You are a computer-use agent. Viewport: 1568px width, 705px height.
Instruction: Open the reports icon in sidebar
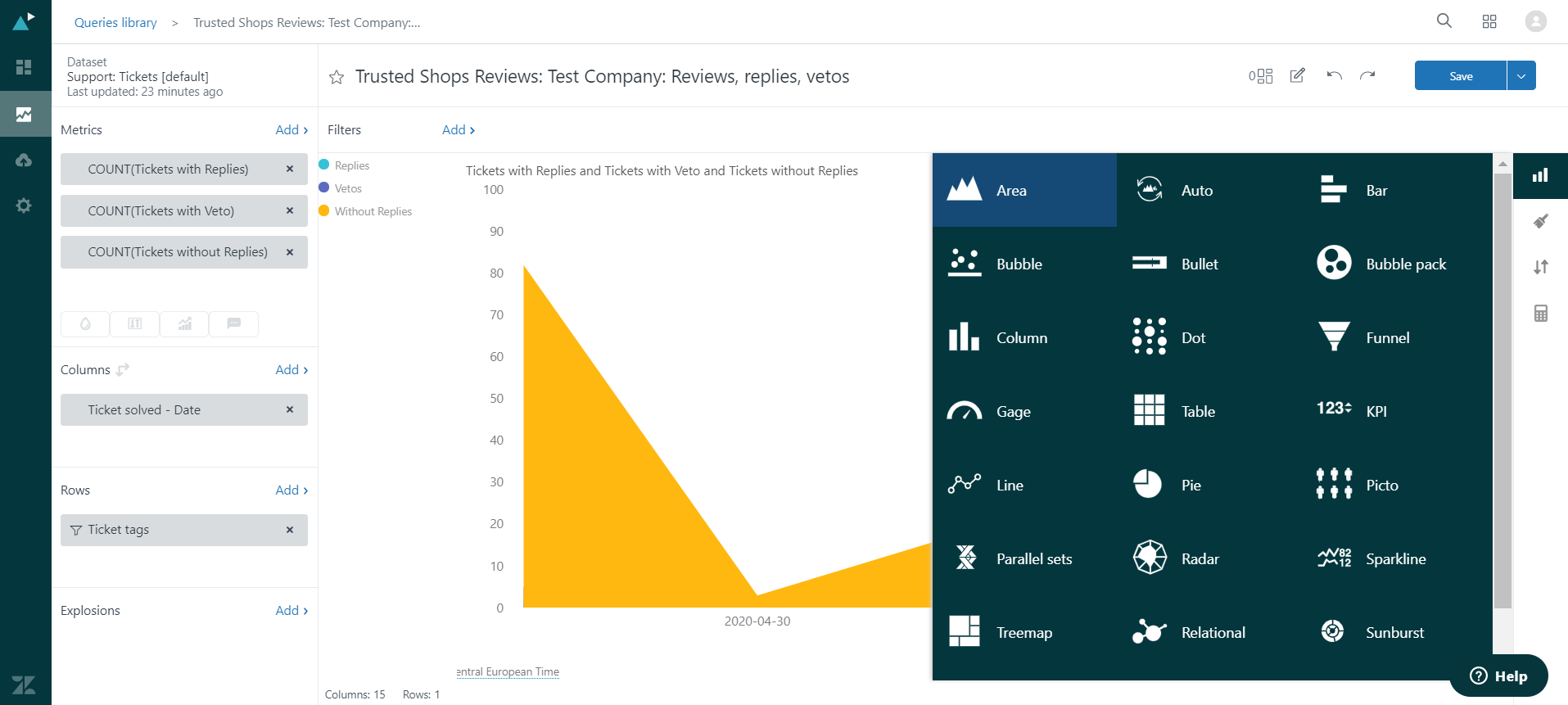click(24, 114)
